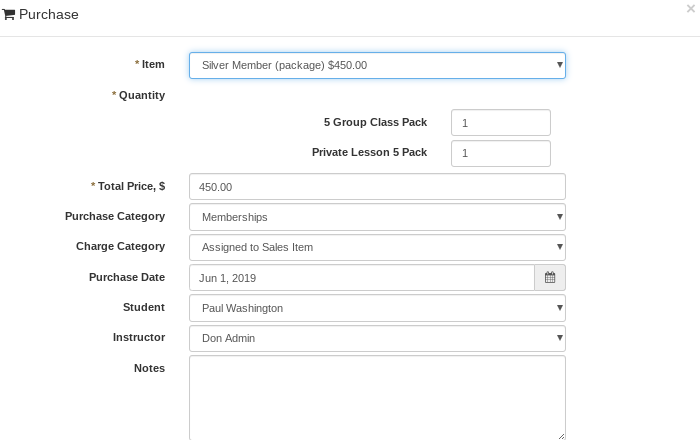The width and height of the screenshot is (700, 440).
Task: Select the Total Price input showing 450.00
Action: [377, 187]
